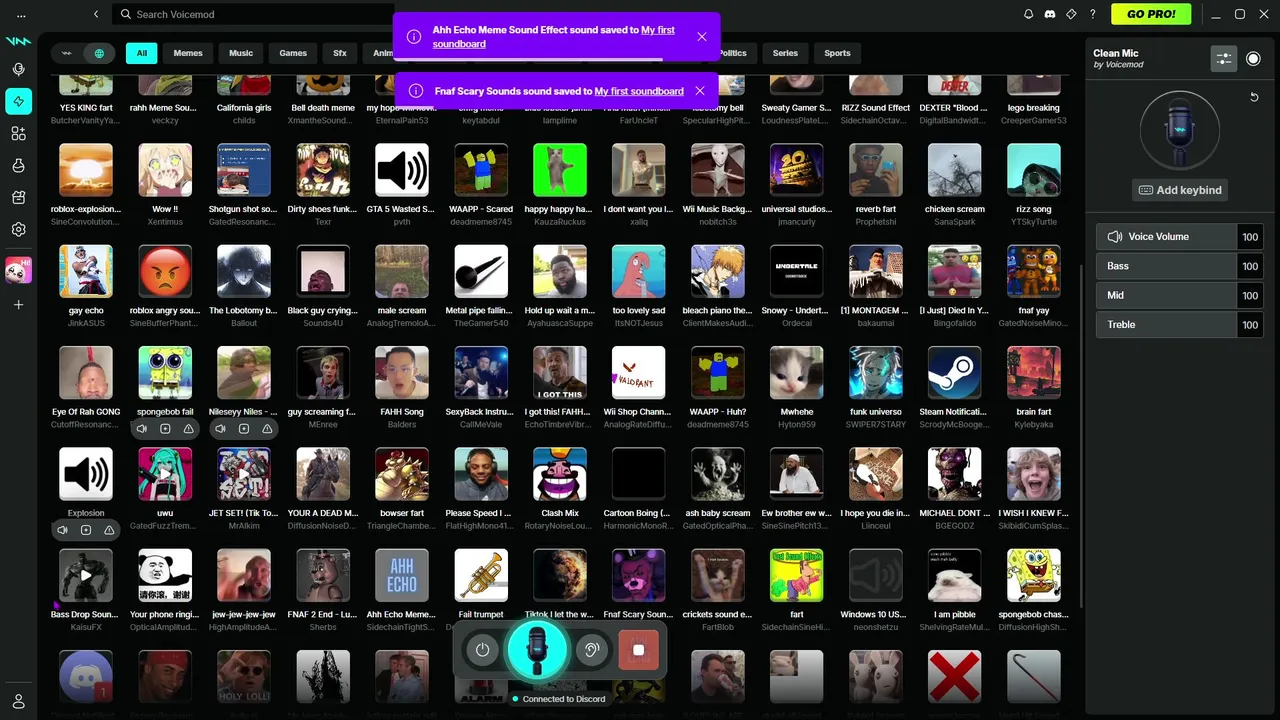Open voice settings sliders icon
This screenshot has height=720, width=1280.
[x=1224, y=59]
